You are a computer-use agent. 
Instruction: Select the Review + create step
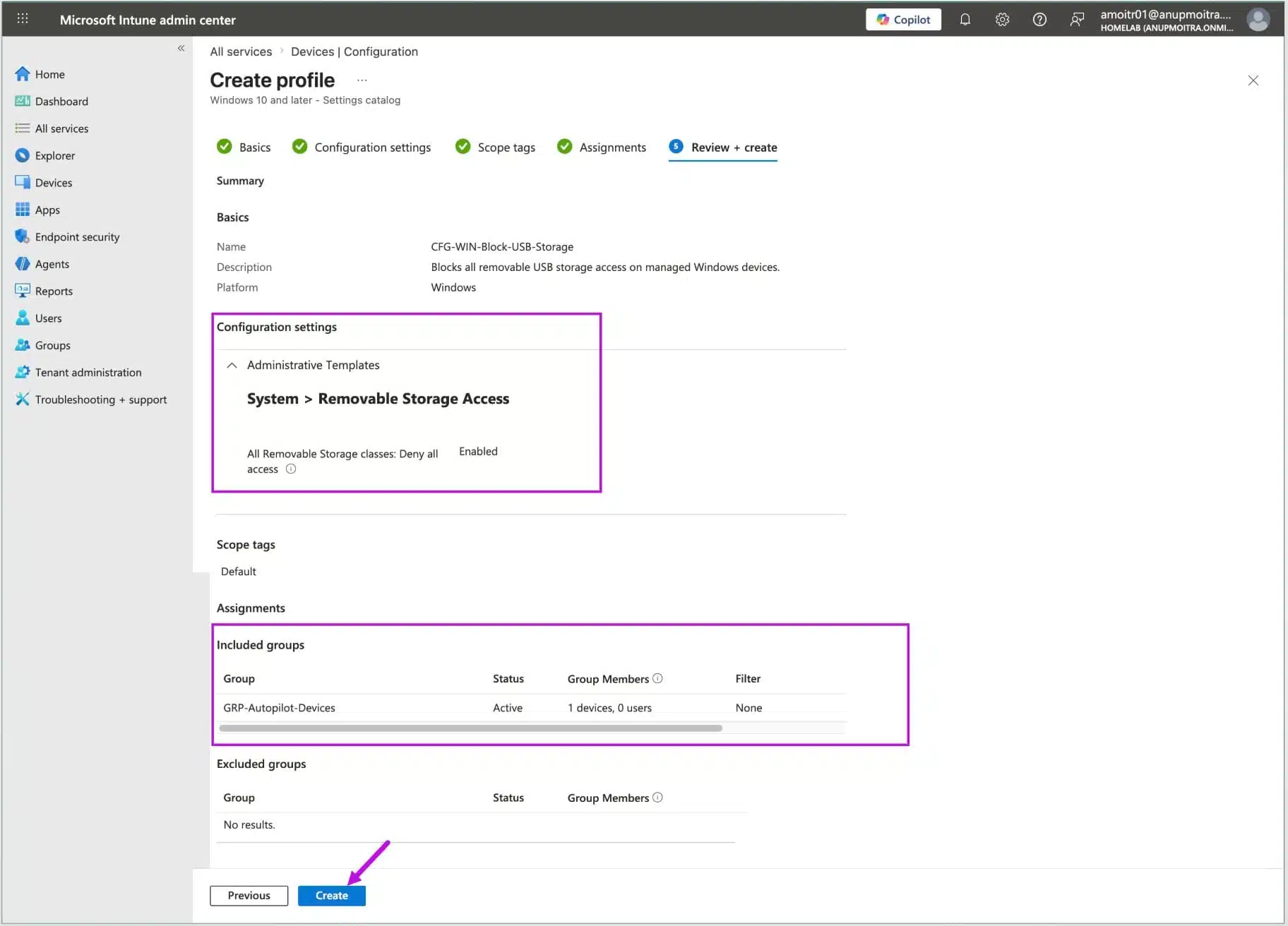coord(723,147)
